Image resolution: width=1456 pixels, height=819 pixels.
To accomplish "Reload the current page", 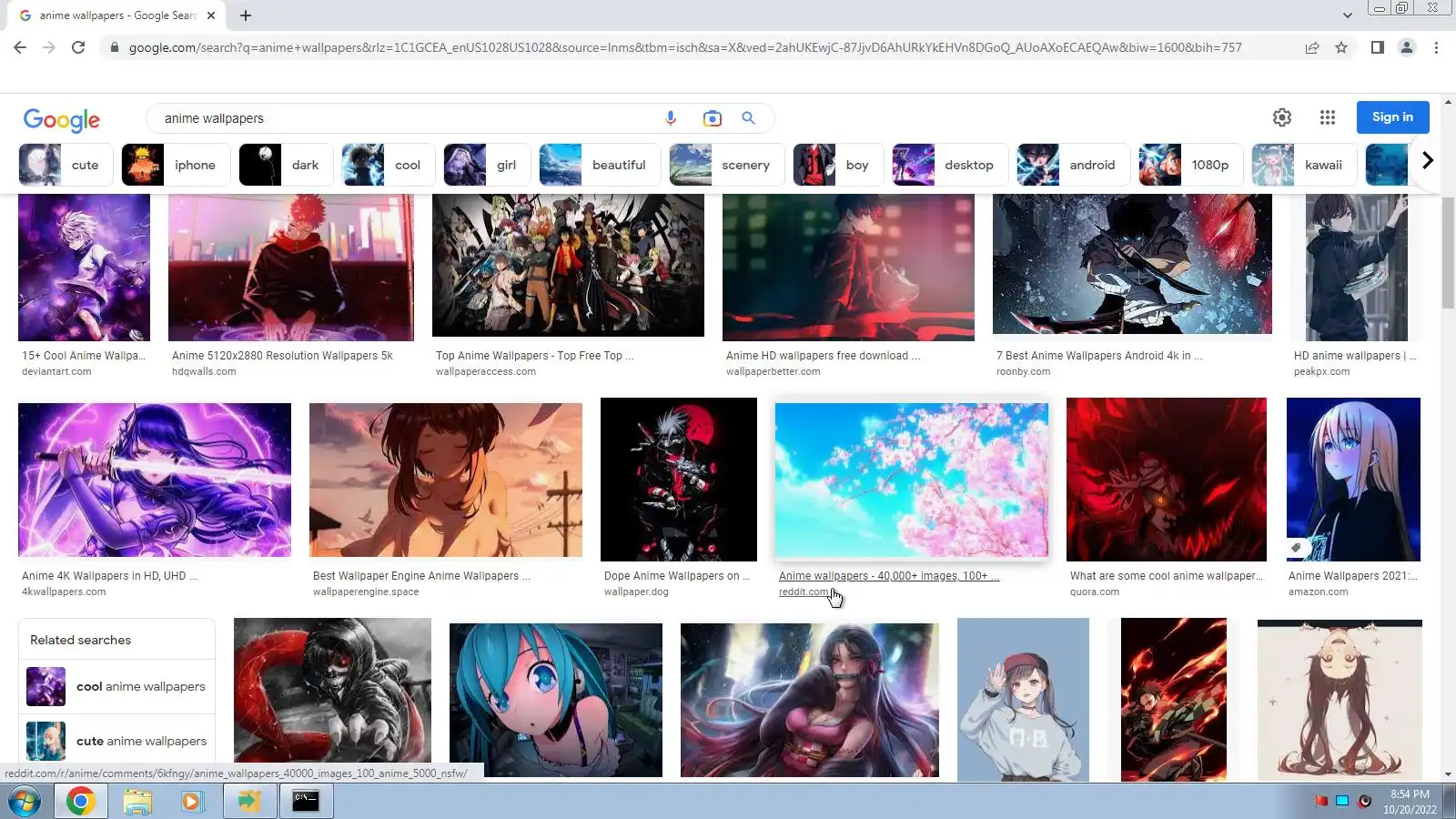I will [x=78, y=47].
